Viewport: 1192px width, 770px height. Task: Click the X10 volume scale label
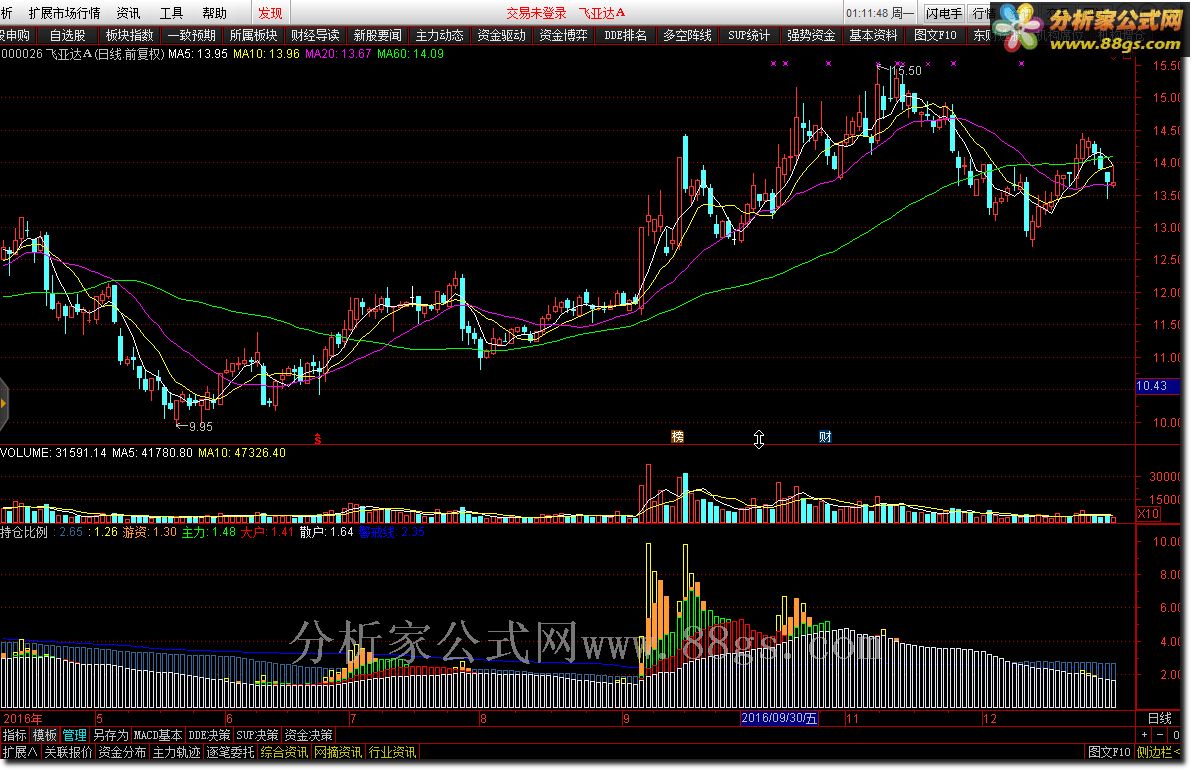[1148, 514]
